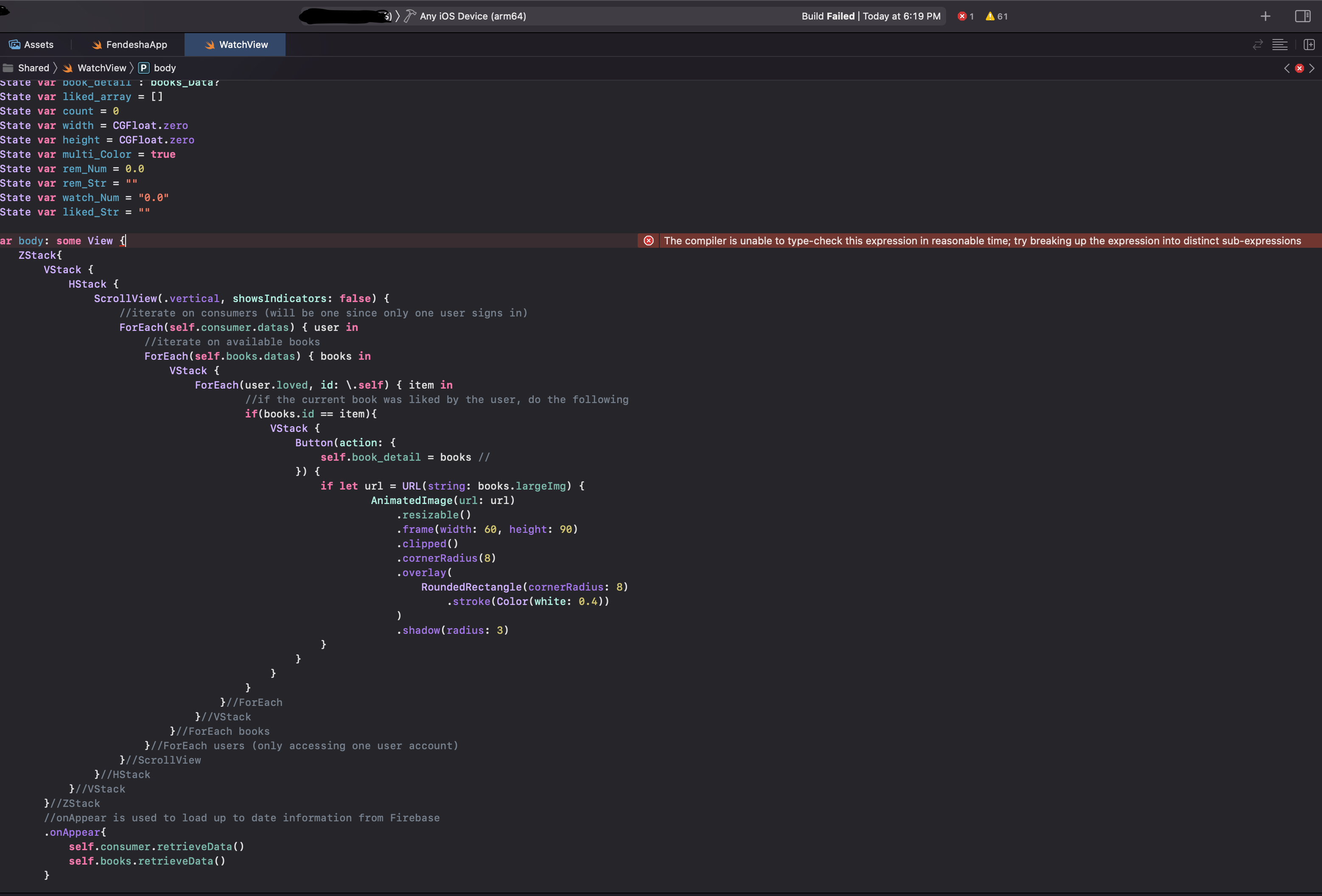Click the 'rem_Num = 0.0' line
Image resolution: width=1322 pixels, height=896 pixels.
72,169
